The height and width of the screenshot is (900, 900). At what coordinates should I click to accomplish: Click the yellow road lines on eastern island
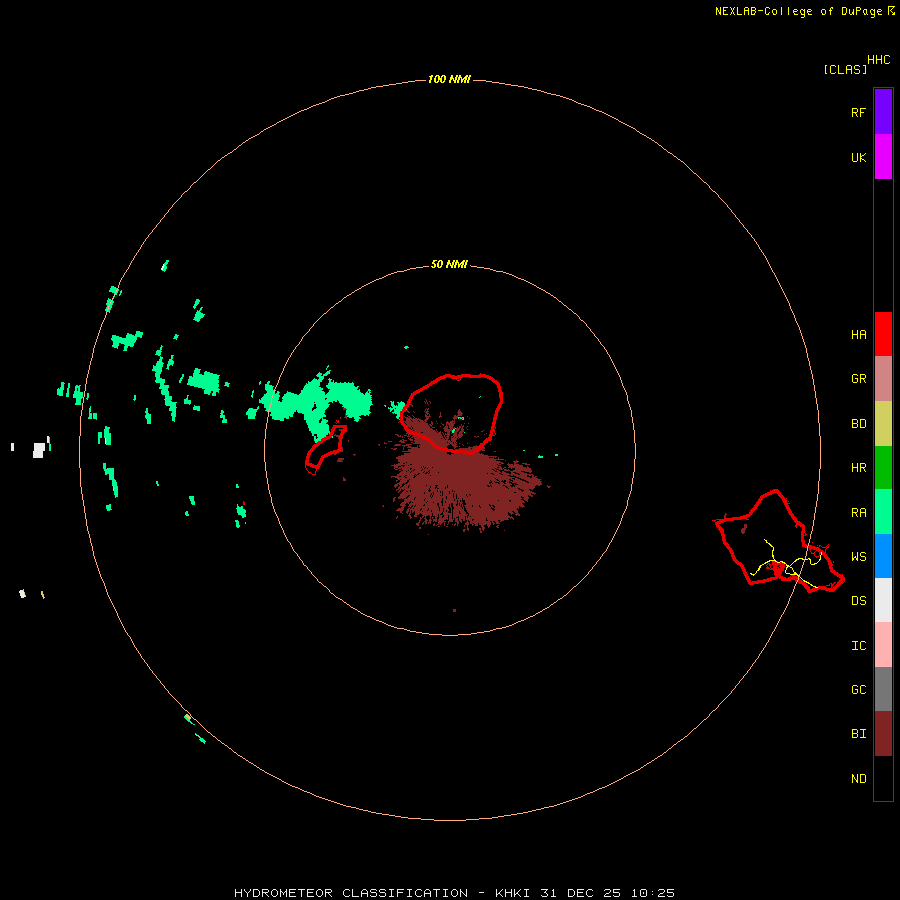(x=786, y=564)
